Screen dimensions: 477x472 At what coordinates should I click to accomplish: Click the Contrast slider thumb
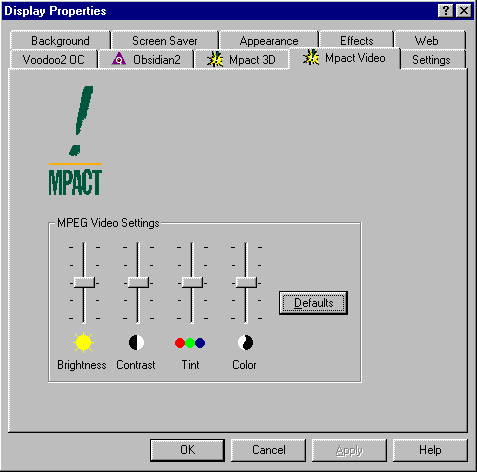pyautogui.click(x=138, y=282)
